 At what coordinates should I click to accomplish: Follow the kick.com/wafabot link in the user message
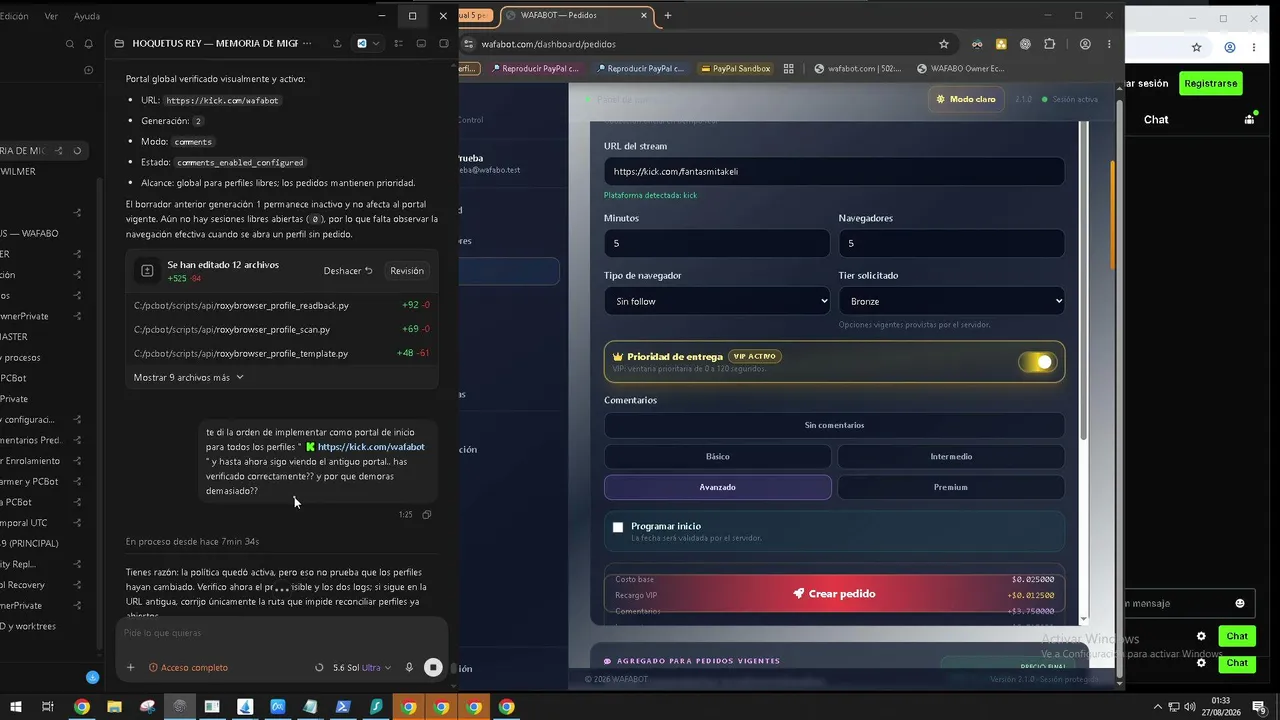(x=371, y=447)
